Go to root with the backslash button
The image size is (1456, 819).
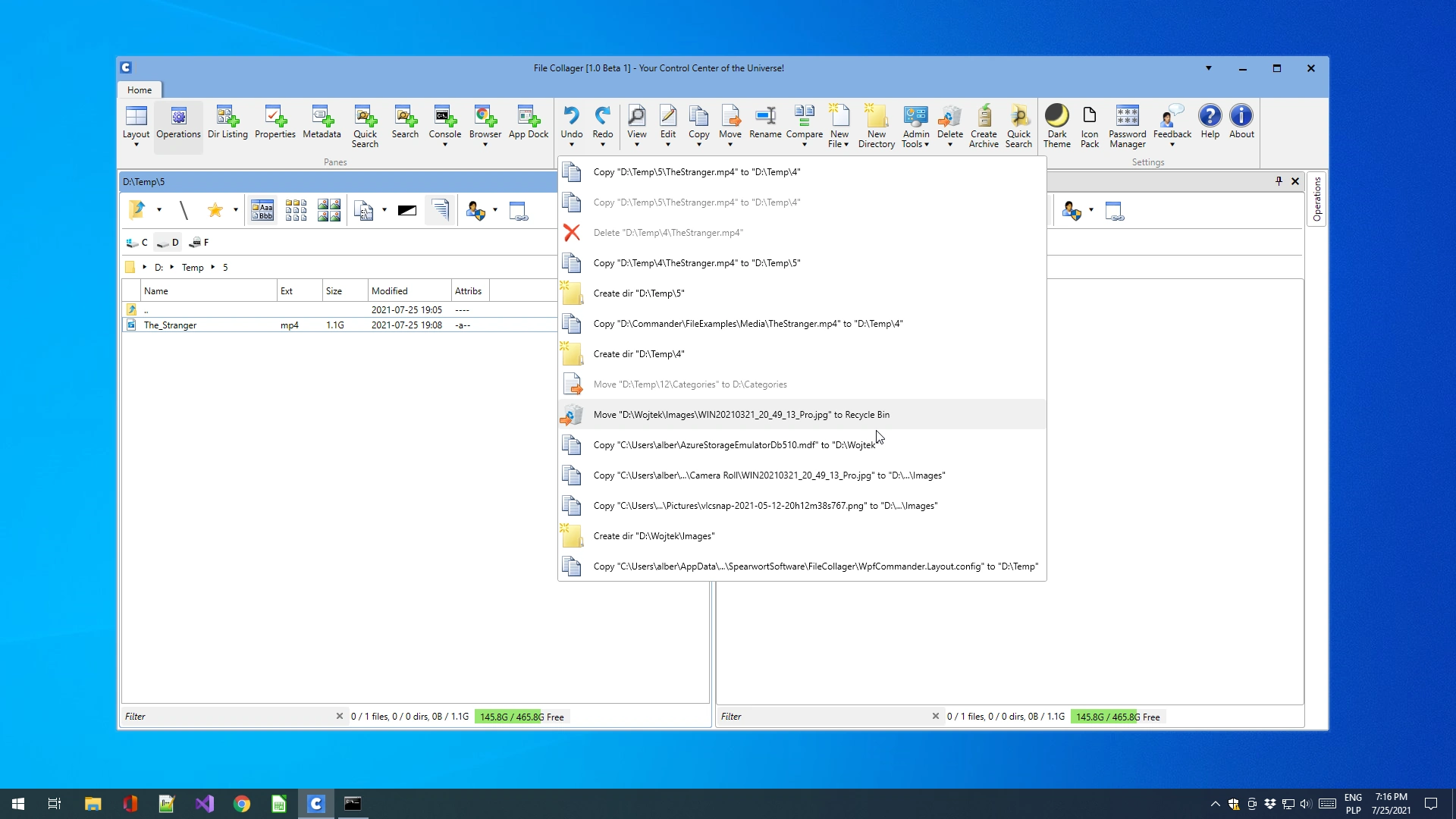point(184,210)
